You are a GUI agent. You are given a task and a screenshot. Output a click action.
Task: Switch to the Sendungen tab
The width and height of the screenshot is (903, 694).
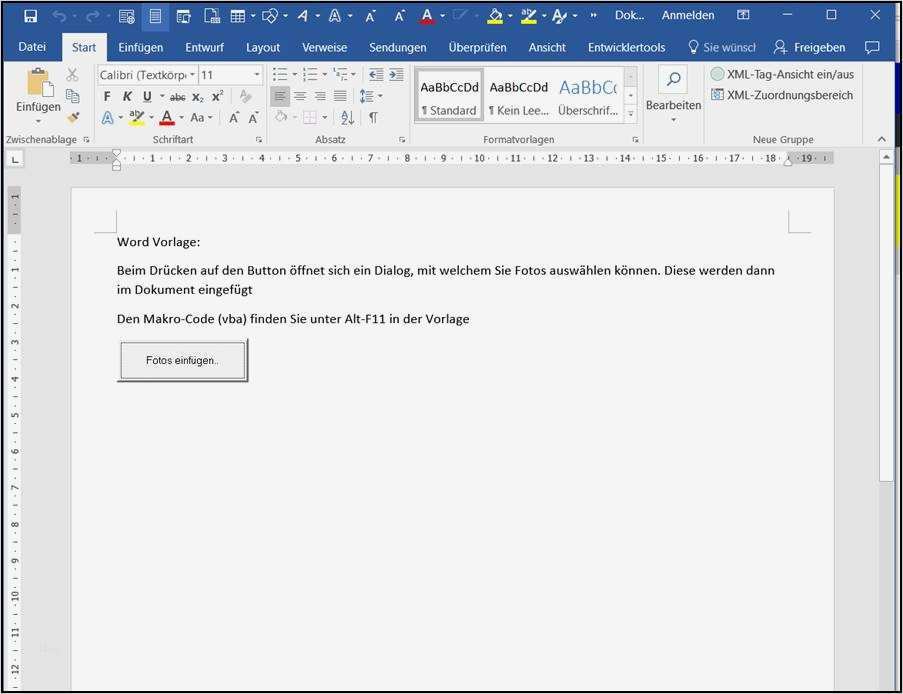[397, 48]
